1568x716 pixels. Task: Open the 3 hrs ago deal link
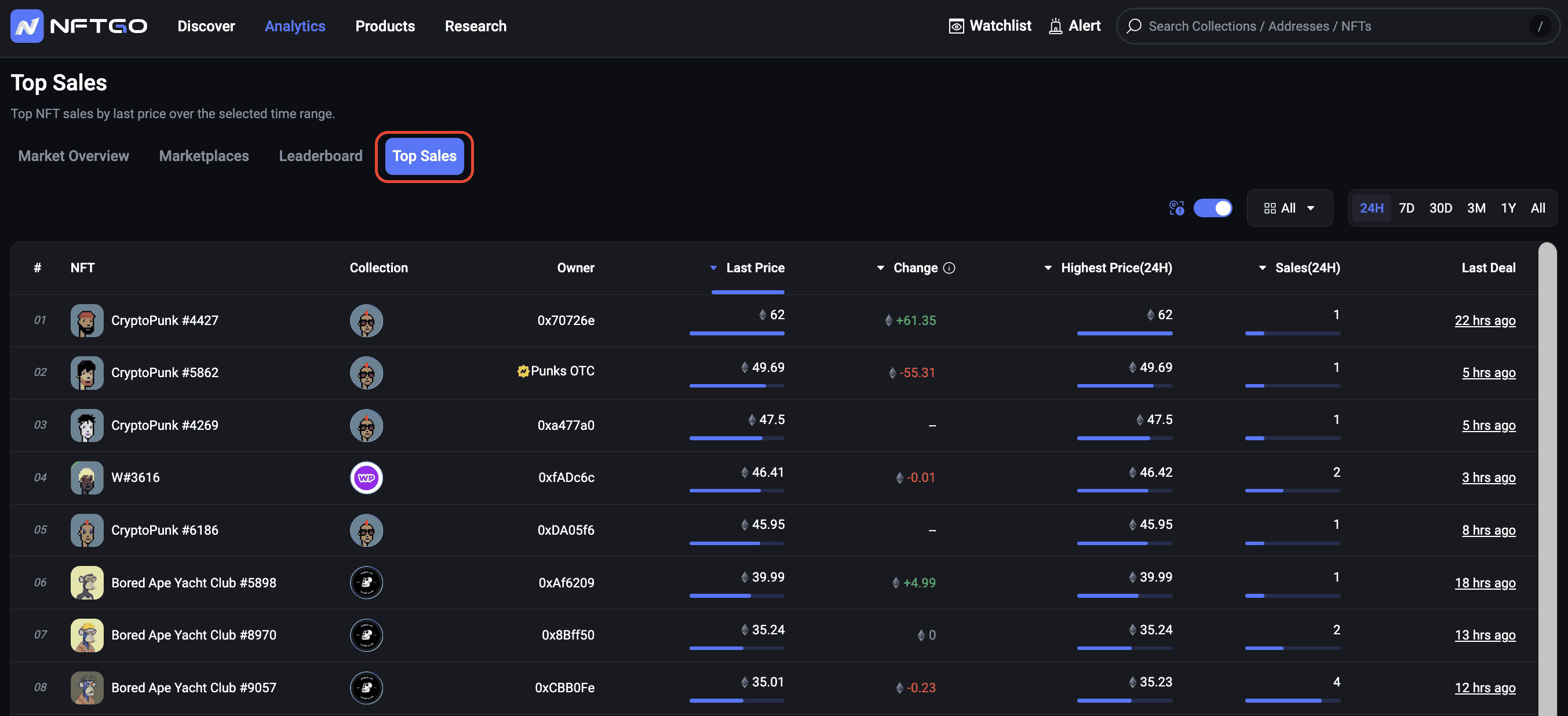tap(1489, 478)
